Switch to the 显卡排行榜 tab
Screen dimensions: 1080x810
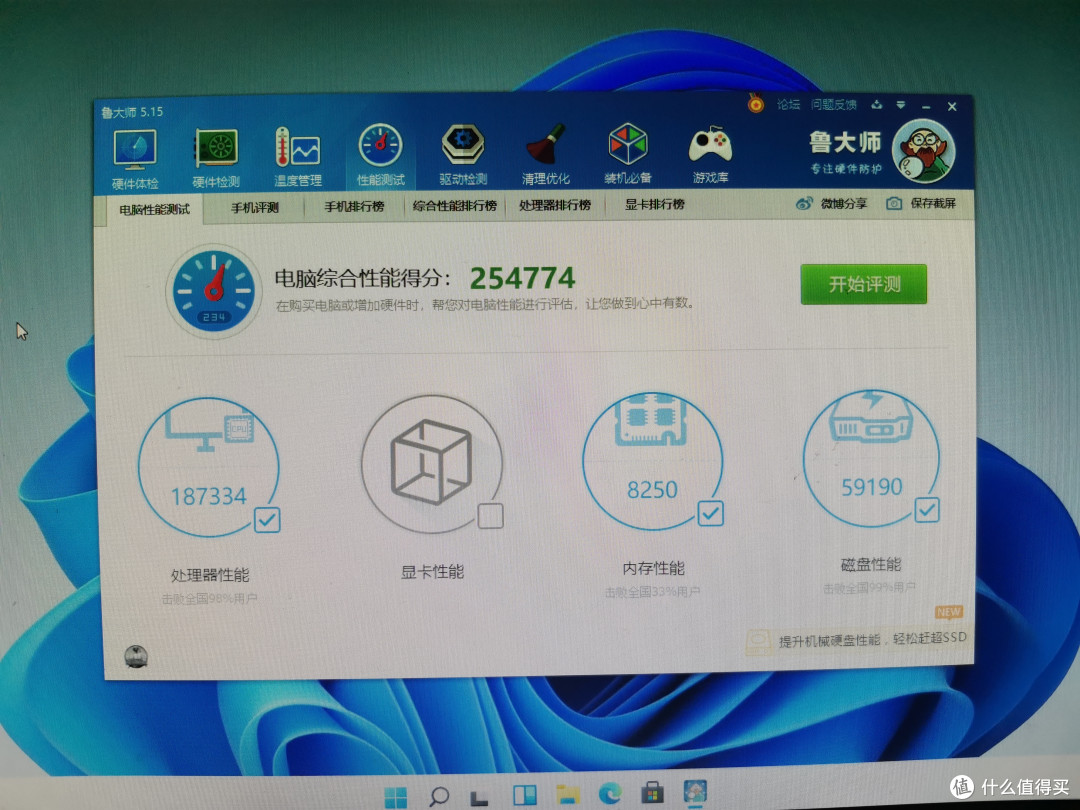[654, 204]
